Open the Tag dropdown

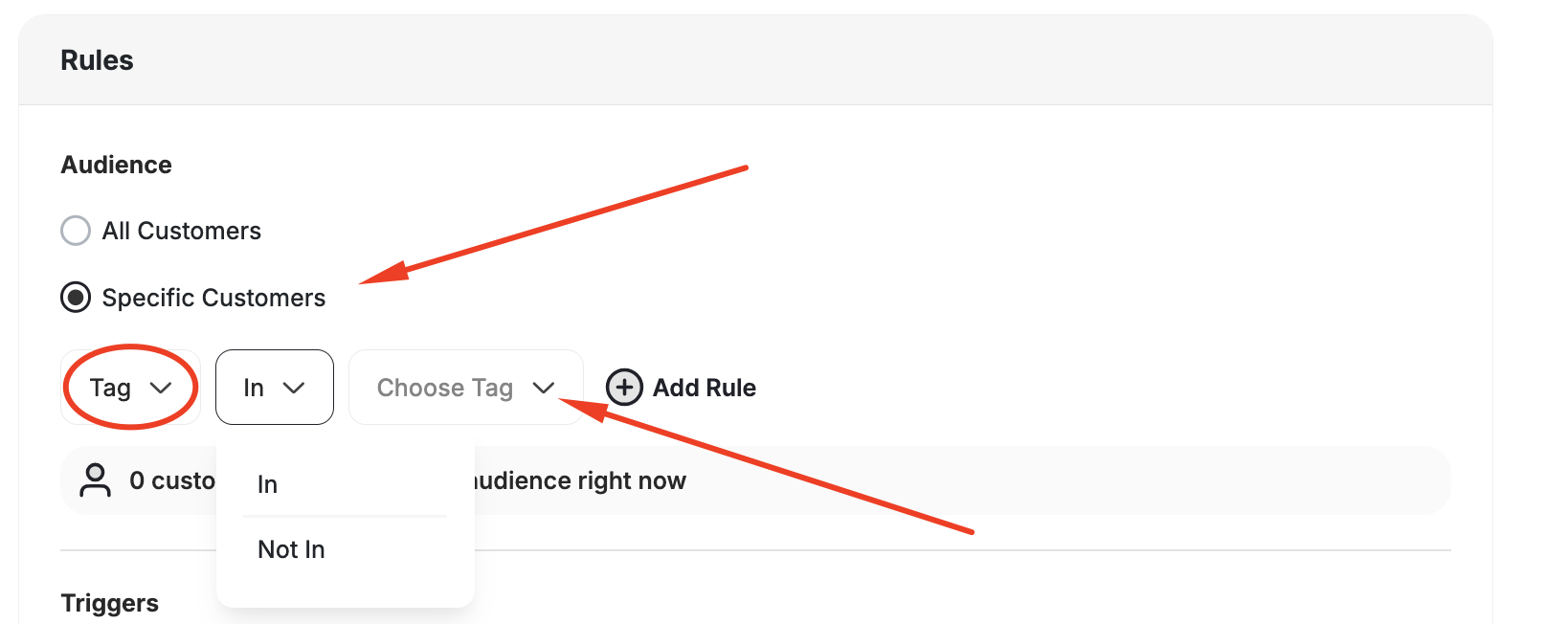pos(130,388)
